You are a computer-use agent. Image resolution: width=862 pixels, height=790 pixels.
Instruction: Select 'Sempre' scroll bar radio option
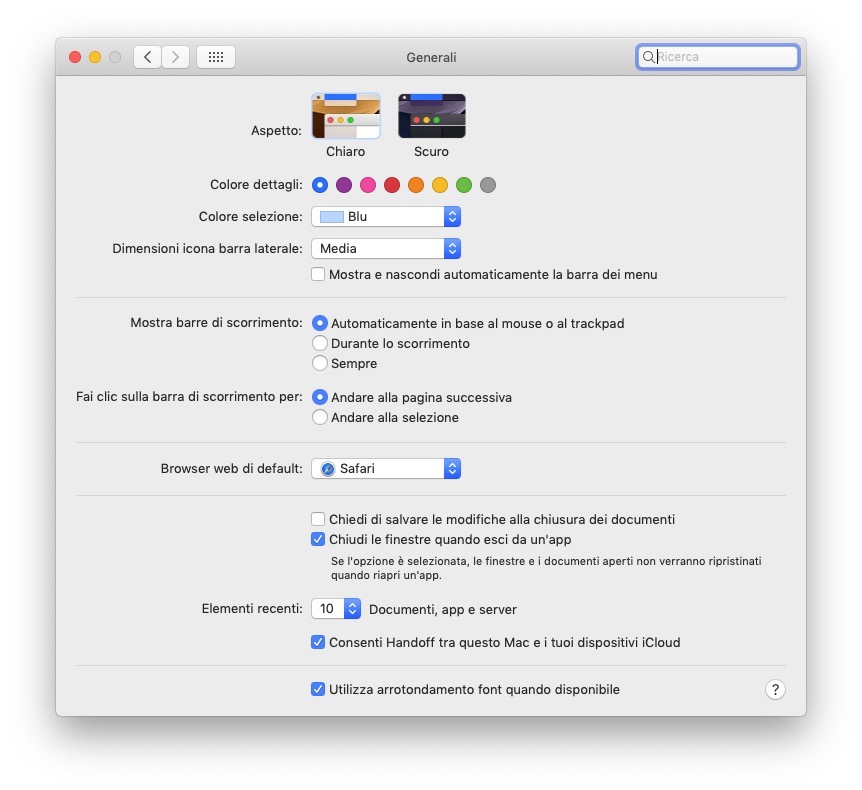coord(320,363)
